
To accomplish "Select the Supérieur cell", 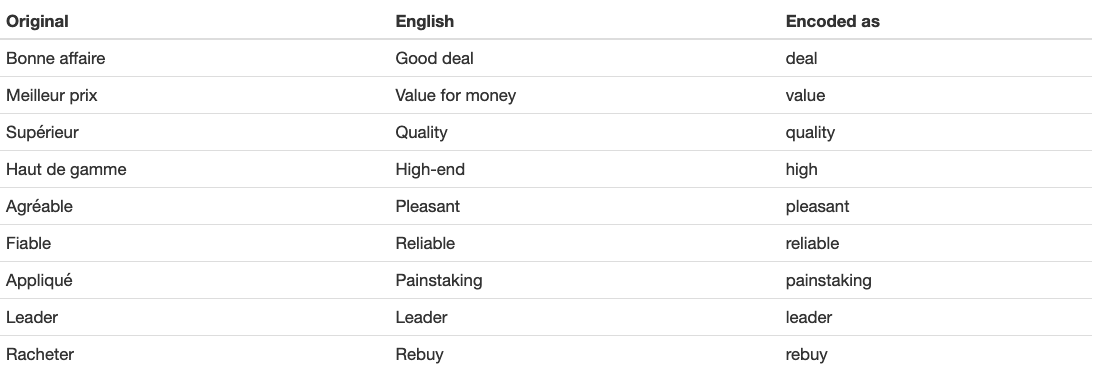I will (42, 132).
